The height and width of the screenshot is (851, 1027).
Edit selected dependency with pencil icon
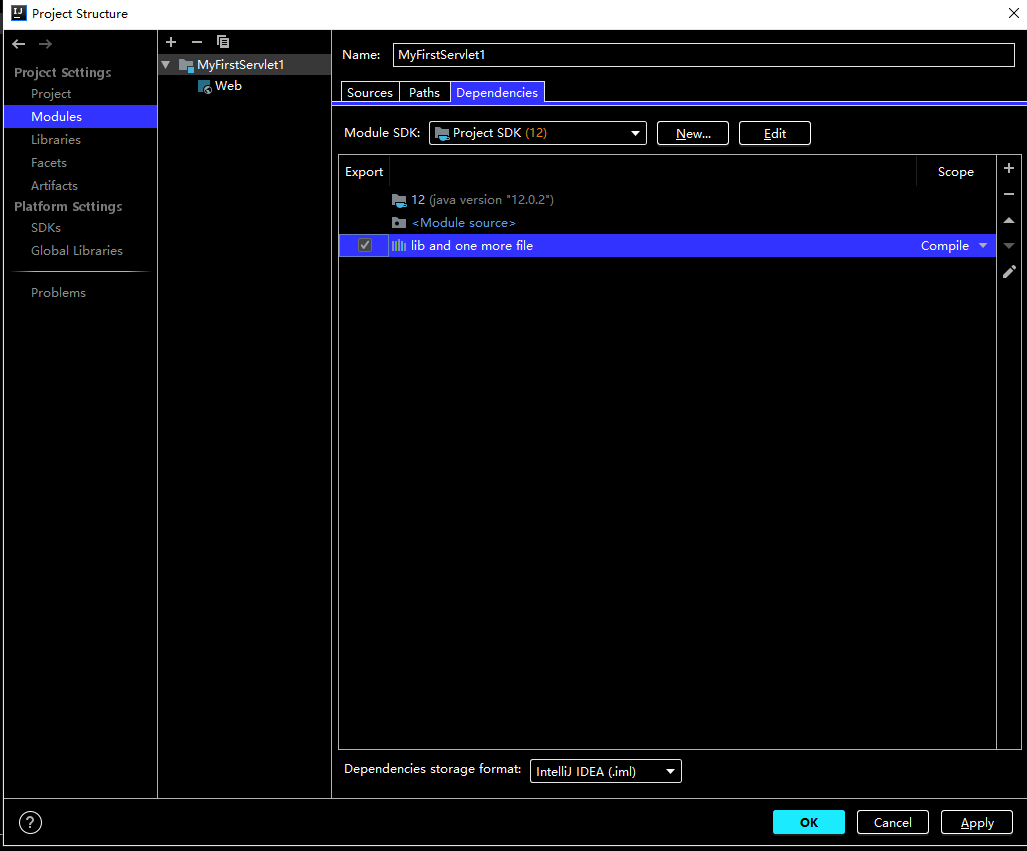(x=1009, y=272)
